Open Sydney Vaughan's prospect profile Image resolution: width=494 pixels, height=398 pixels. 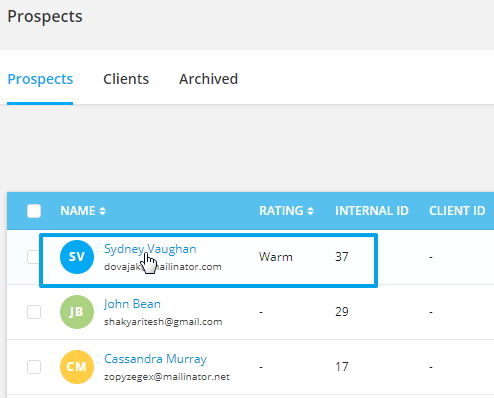click(x=150, y=249)
